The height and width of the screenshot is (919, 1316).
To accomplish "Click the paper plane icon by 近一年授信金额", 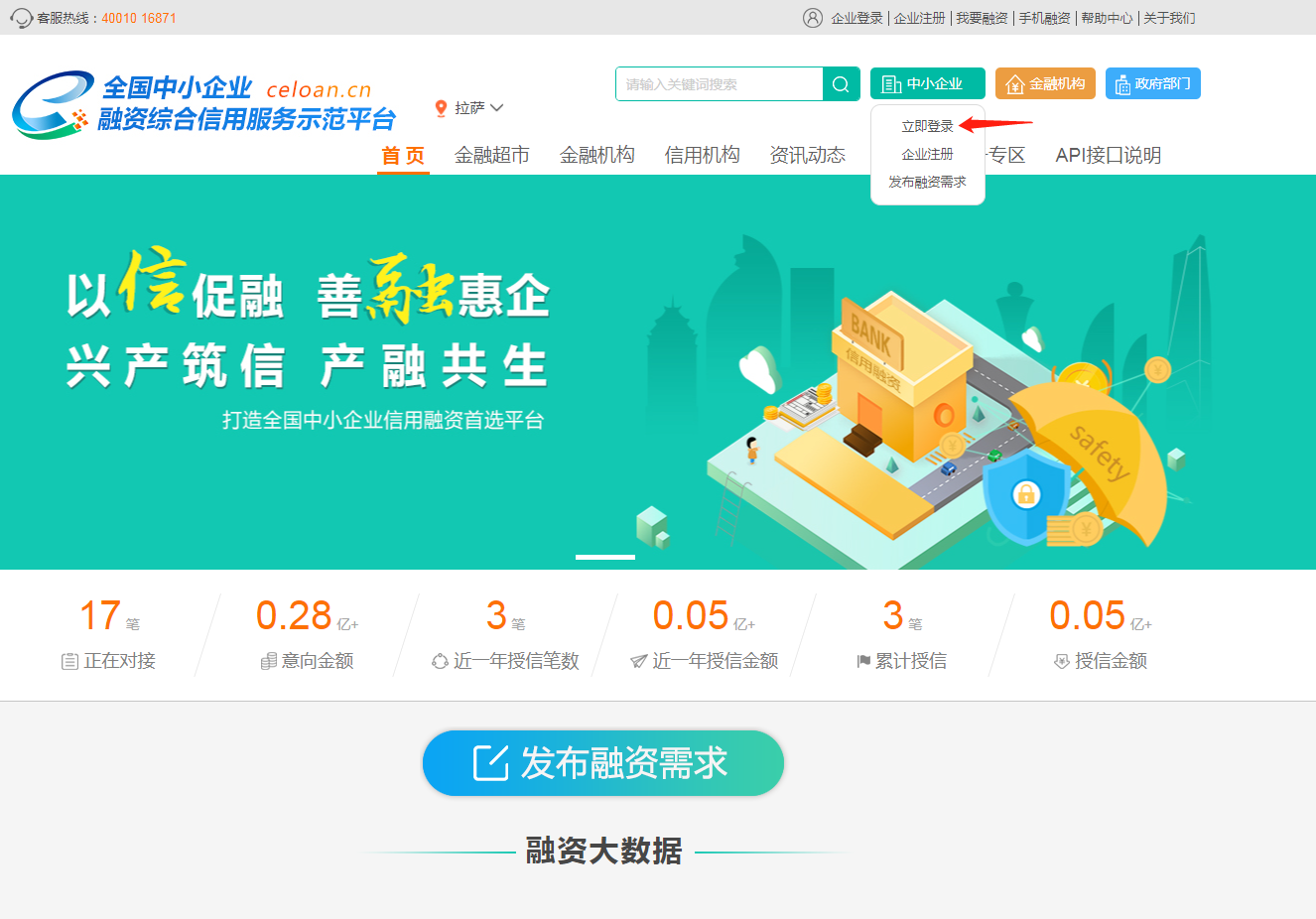I will coord(639,661).
